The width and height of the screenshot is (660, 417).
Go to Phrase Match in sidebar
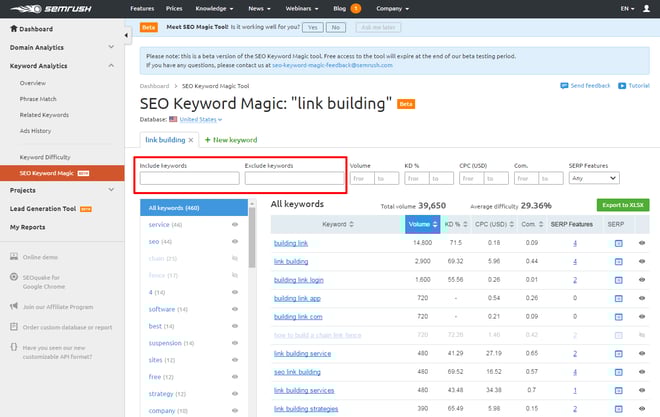point(38,99)
